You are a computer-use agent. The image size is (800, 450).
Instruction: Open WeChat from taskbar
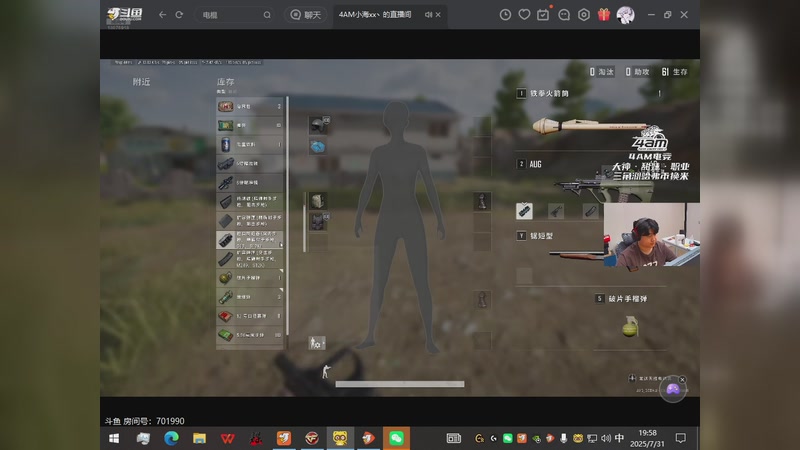coord(396,438)
